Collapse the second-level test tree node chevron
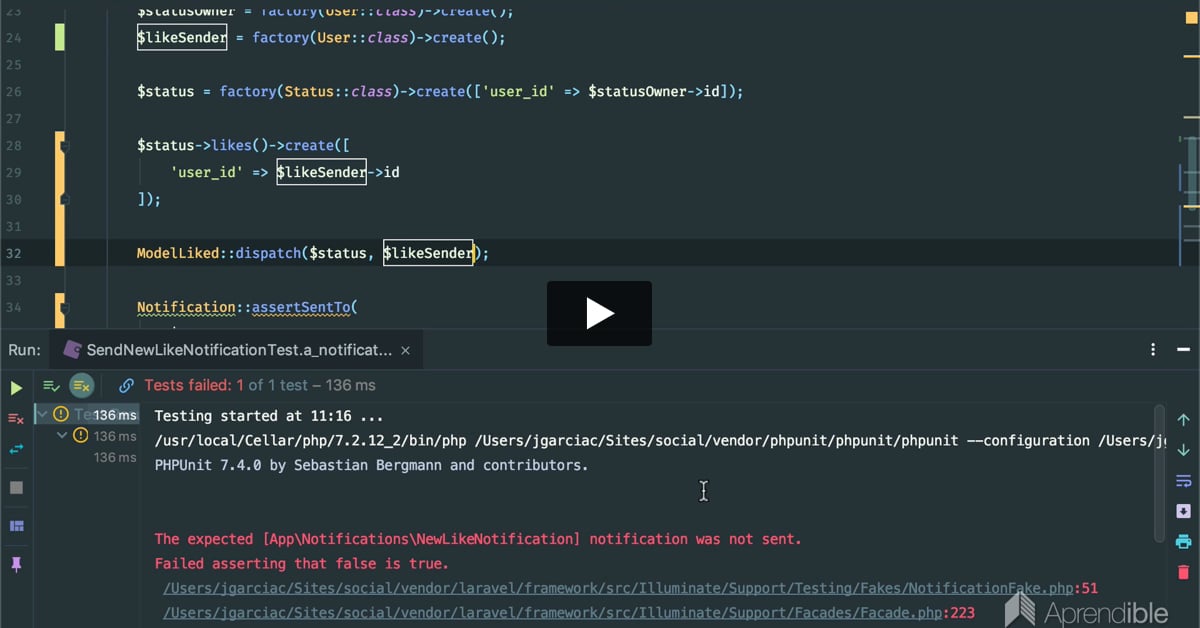This screenshot has height=628, width=1200. [x=62, y=435]
